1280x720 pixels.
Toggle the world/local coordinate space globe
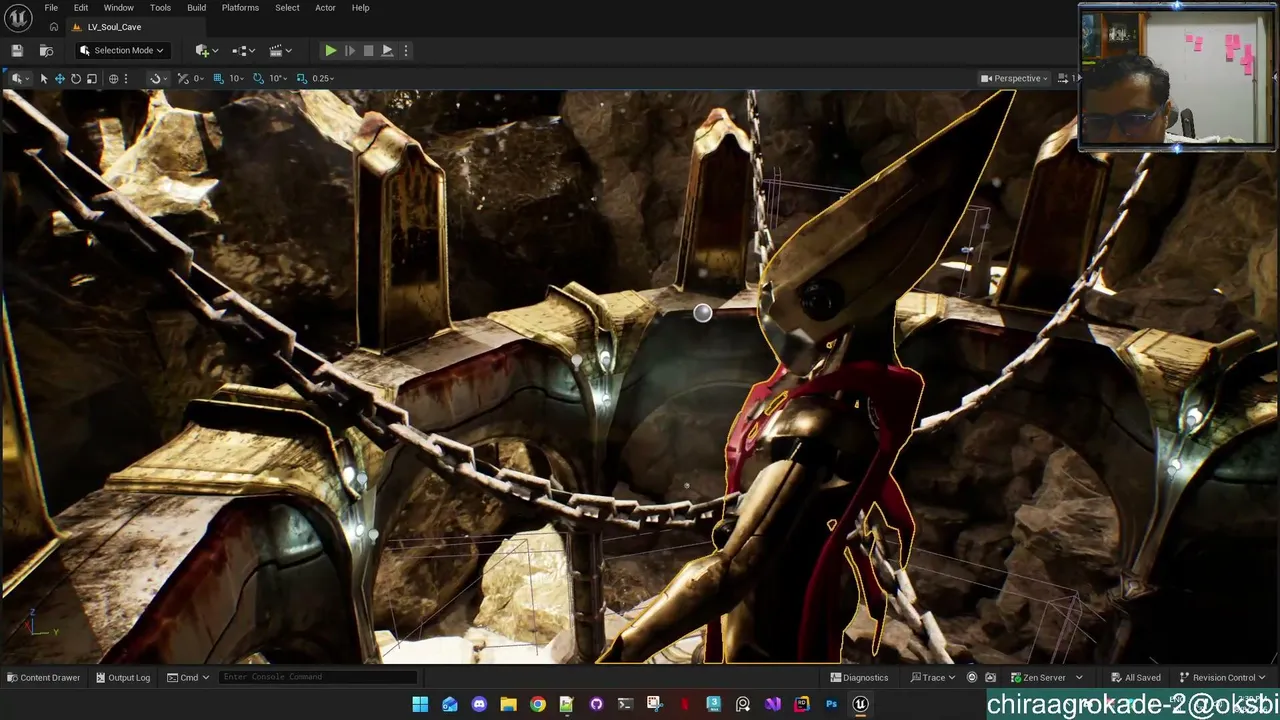tap(113, 78)
